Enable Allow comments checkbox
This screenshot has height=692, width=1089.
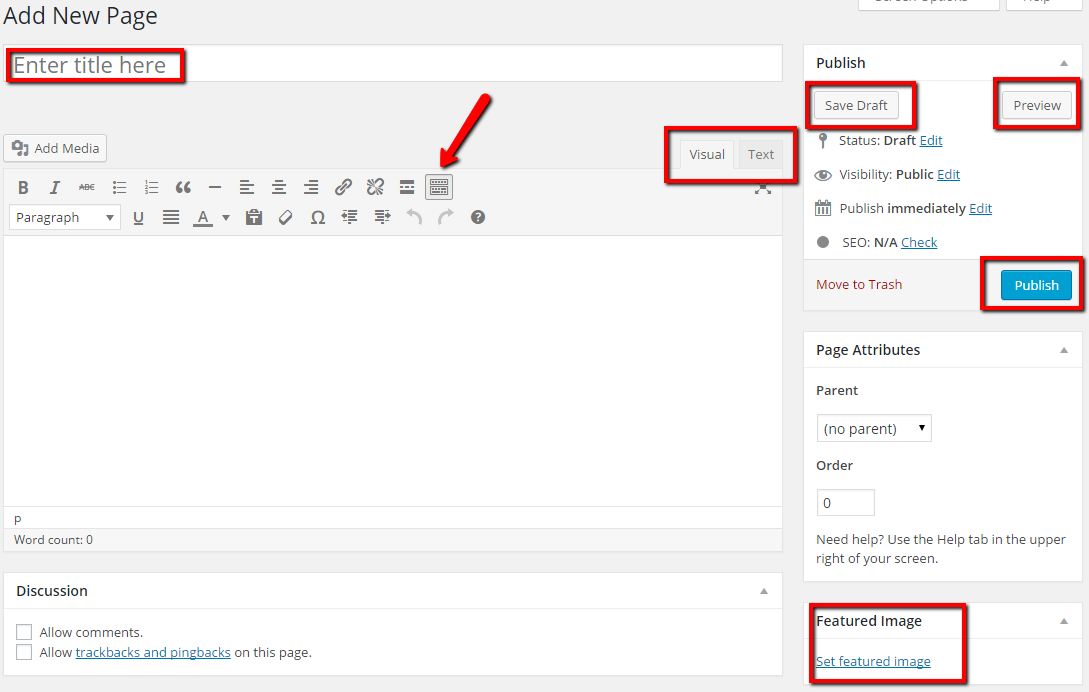point(24,632)
